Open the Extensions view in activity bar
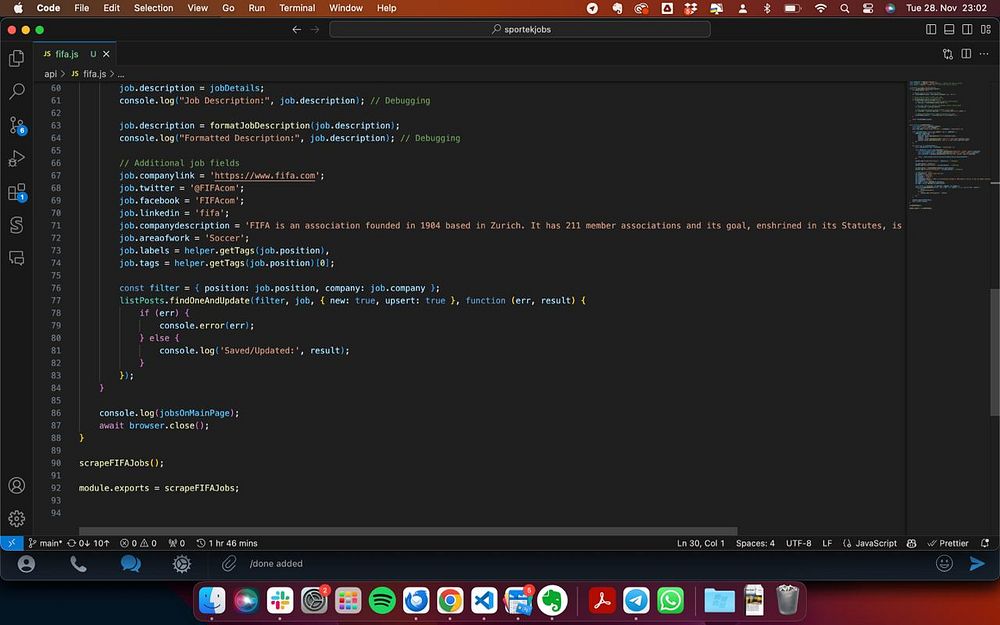This screenshot has width=1000, height=625. (16, 191)
